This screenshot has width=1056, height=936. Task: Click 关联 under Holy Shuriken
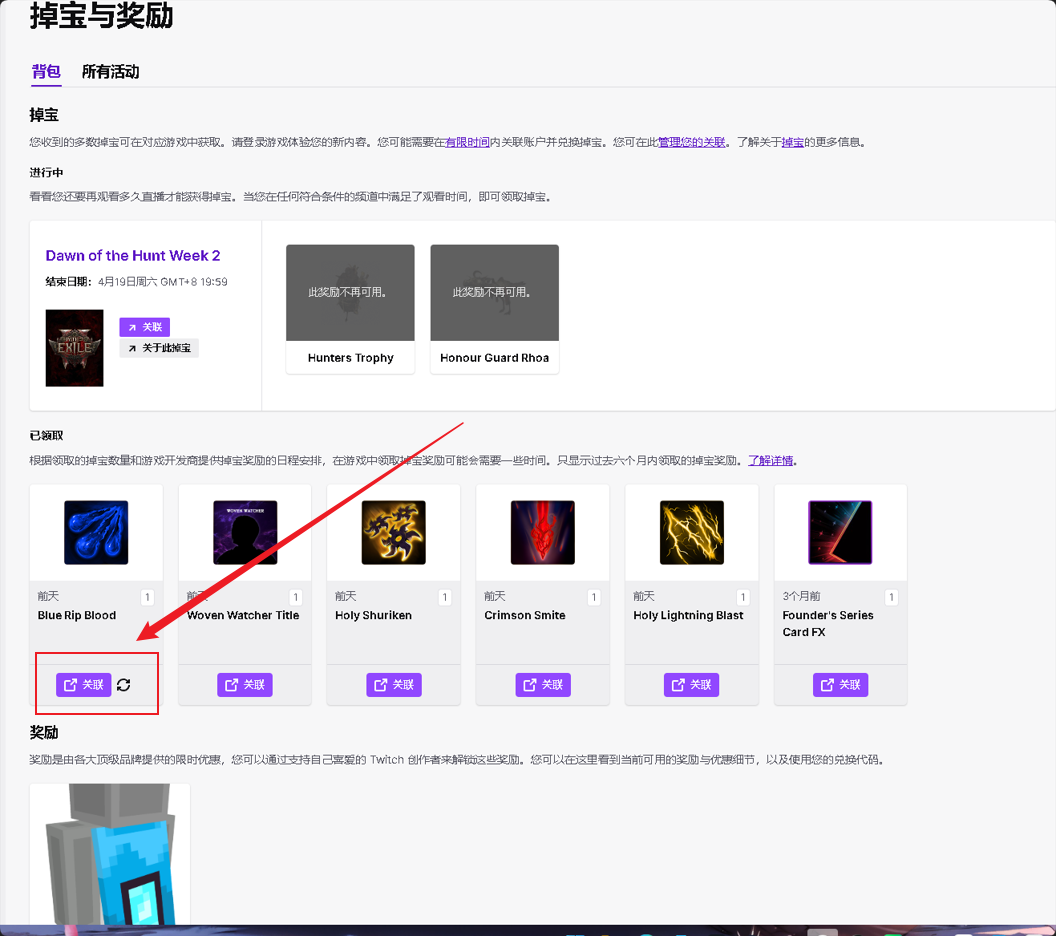pyautogui.click(x=394, y=685)
